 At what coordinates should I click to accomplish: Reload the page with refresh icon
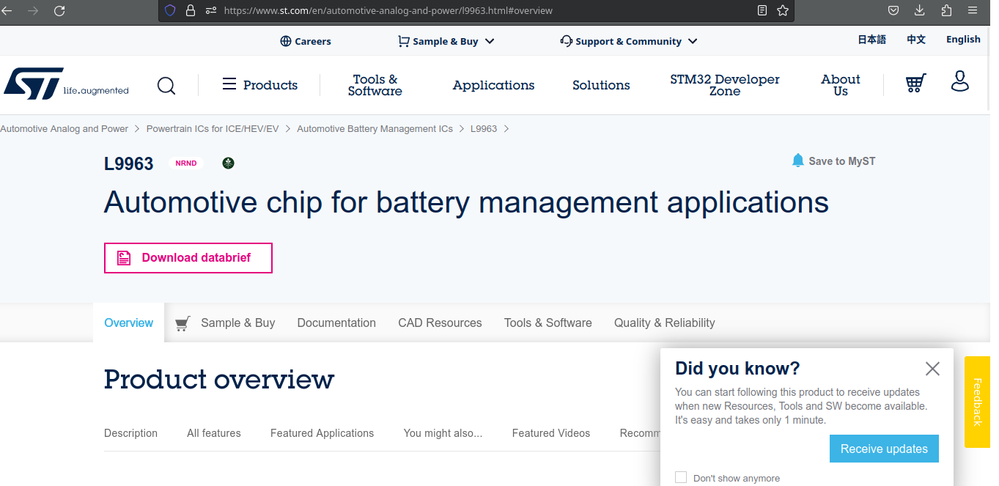[59, 11]
